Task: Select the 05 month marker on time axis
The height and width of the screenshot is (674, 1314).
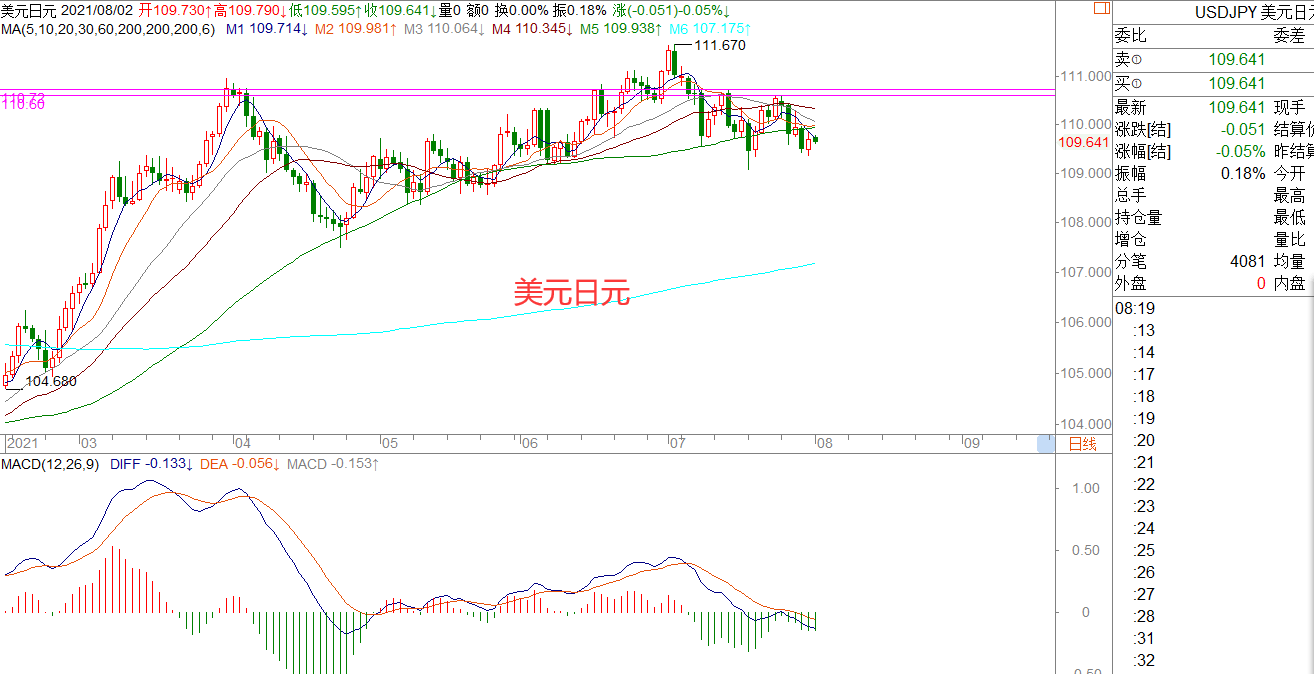Action: (x=390, y=443)
